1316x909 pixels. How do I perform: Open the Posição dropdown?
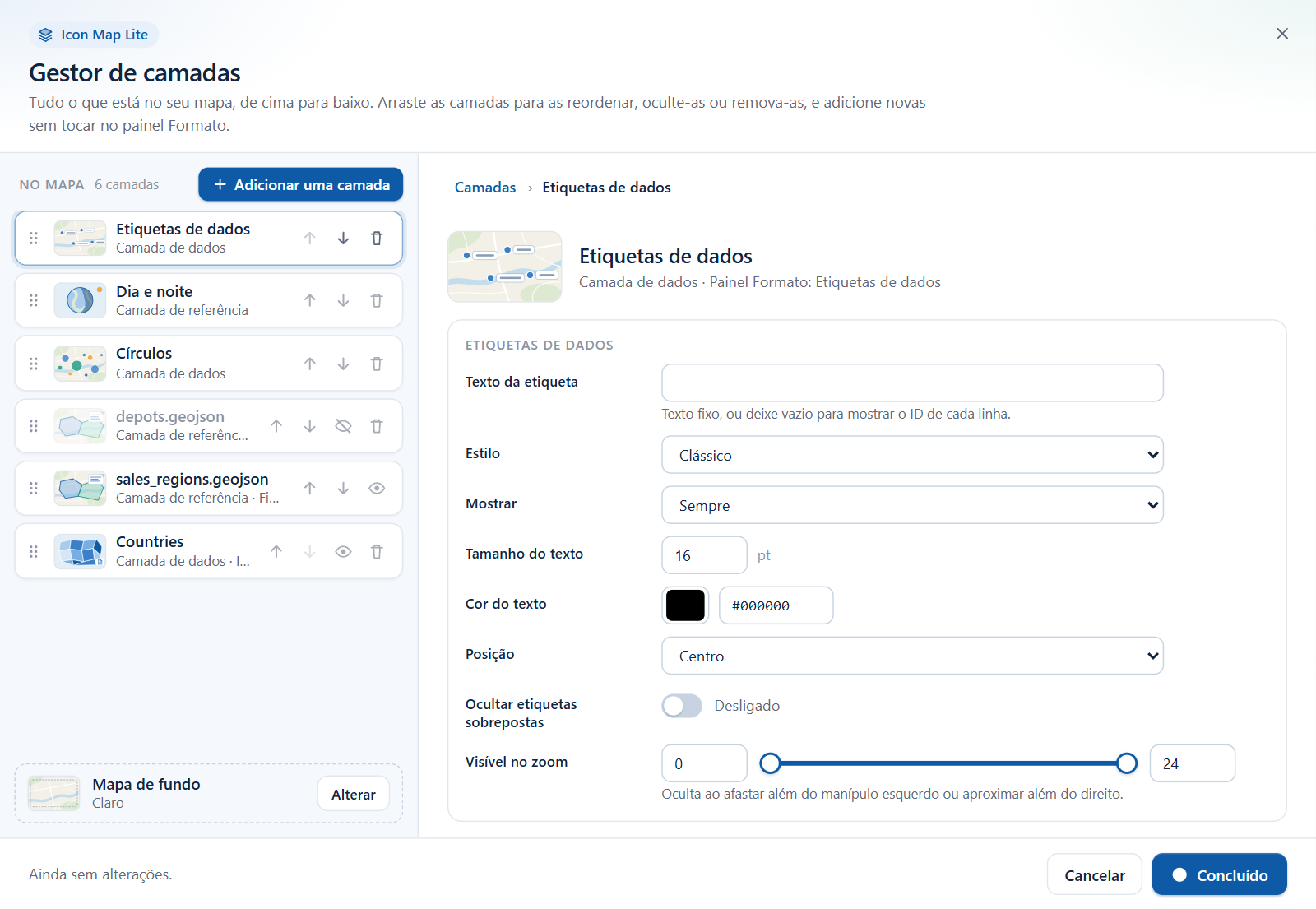point(912,656)
